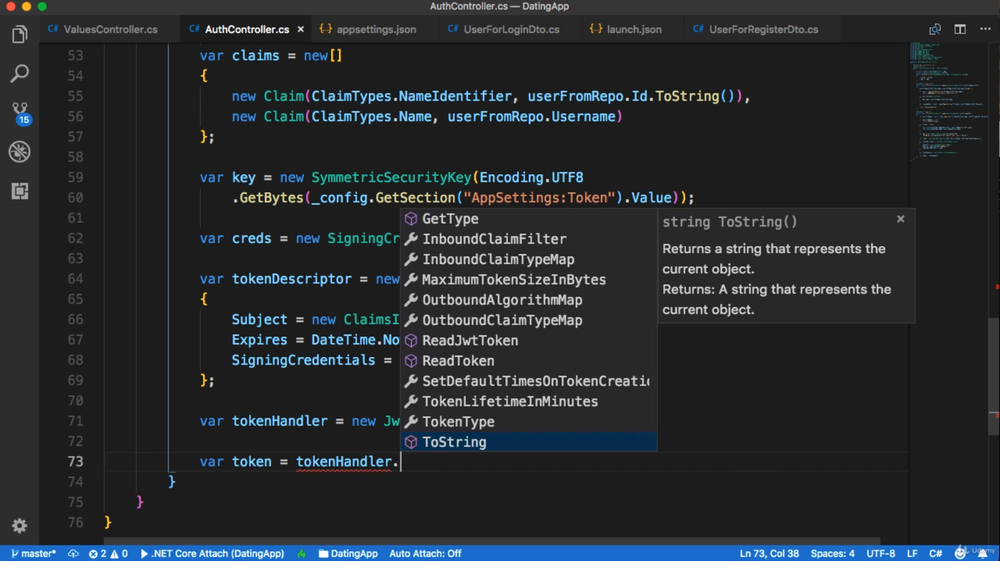This screenshot has width=1000, height=561.
Task: Choose the ReadJwtToken method suggestion
Action: (528, 340)
